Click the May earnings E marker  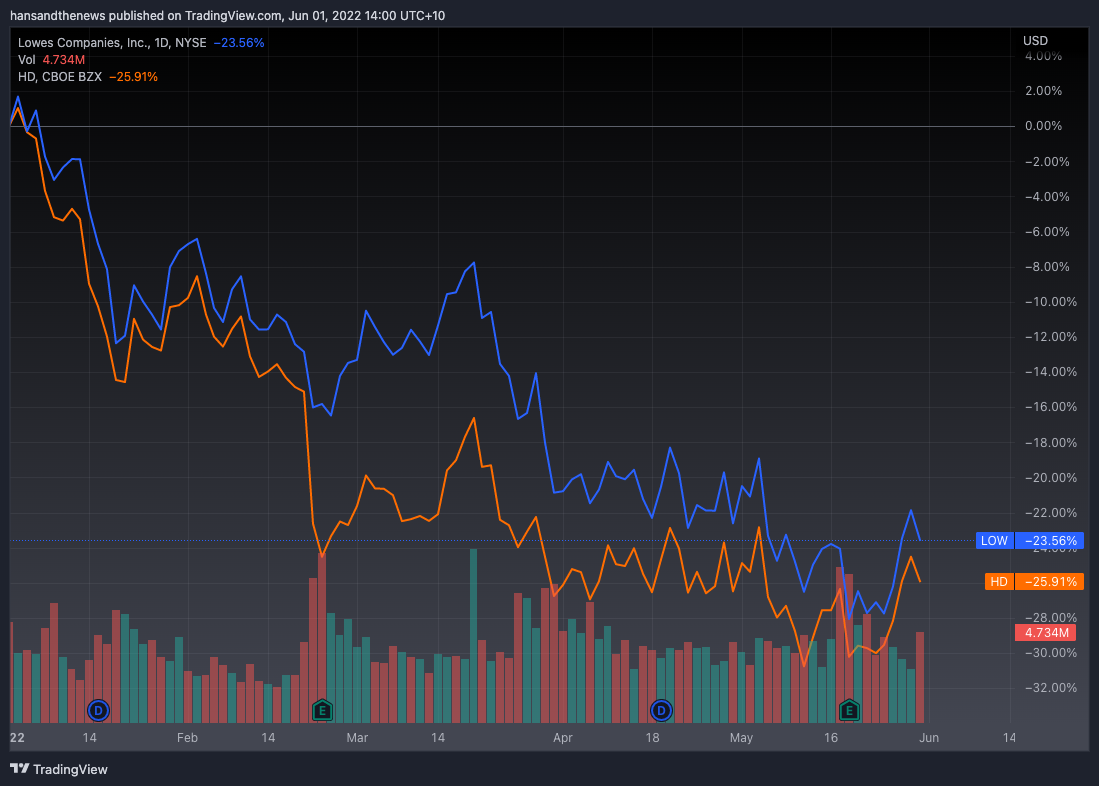coord(849,711)
